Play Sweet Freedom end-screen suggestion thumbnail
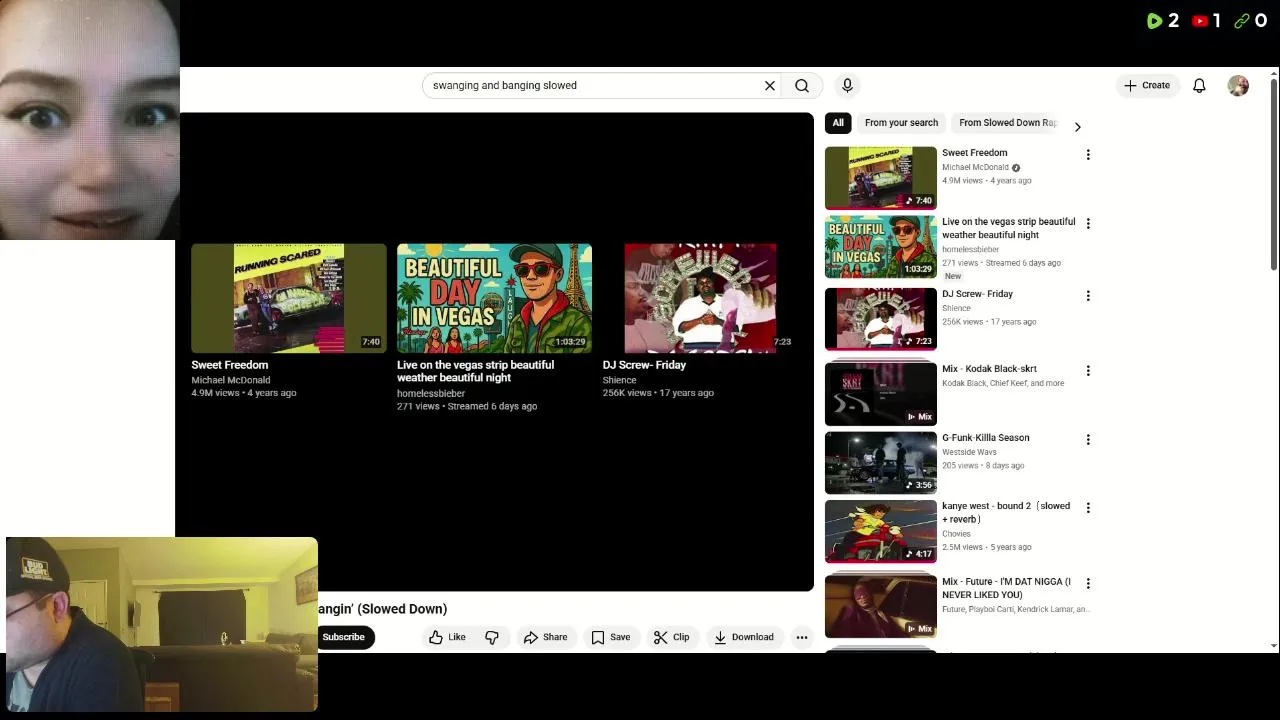Screen dimensions: 1280x720 [289, 298]
